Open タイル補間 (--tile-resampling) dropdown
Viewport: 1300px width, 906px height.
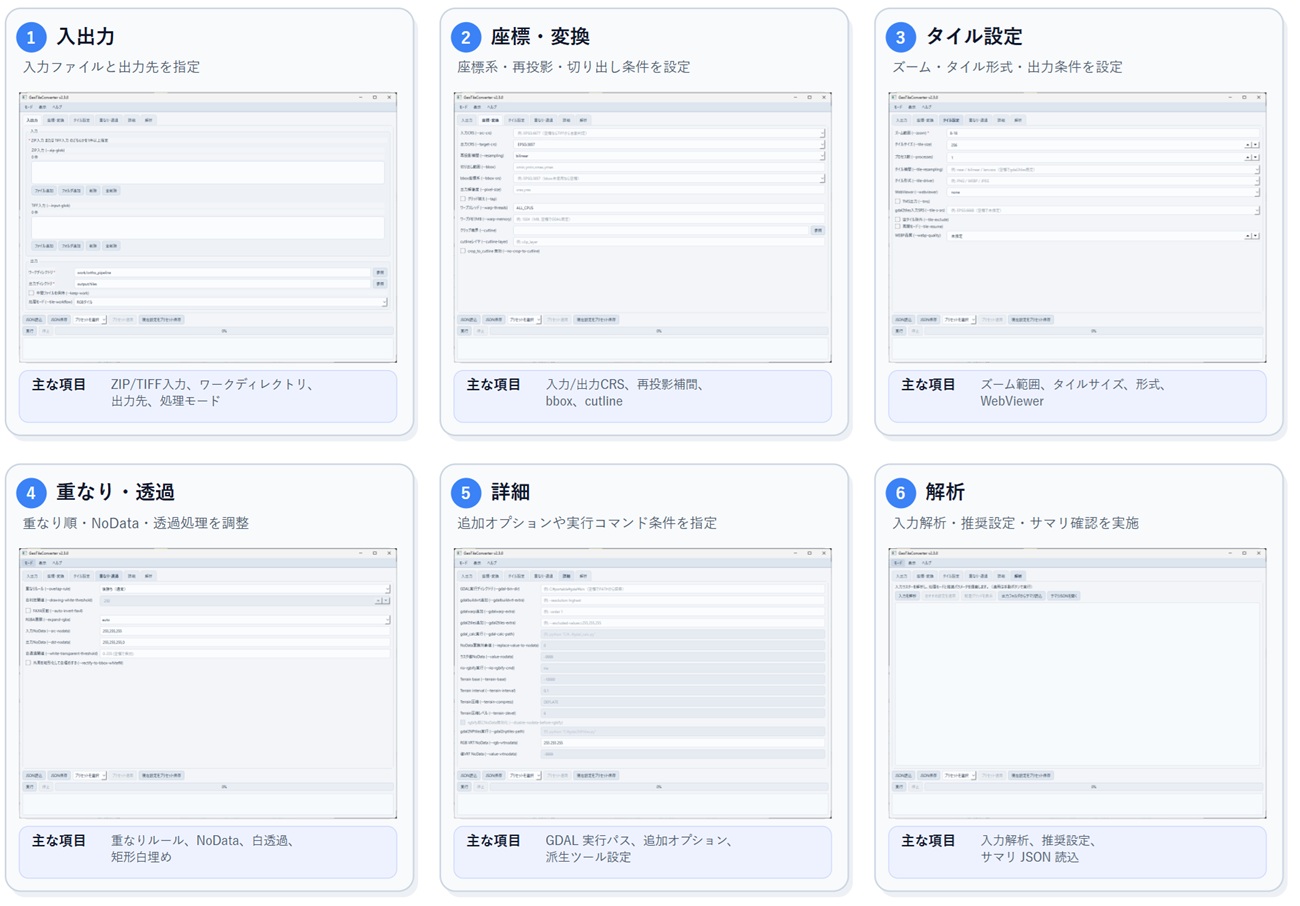[1103, 169]
